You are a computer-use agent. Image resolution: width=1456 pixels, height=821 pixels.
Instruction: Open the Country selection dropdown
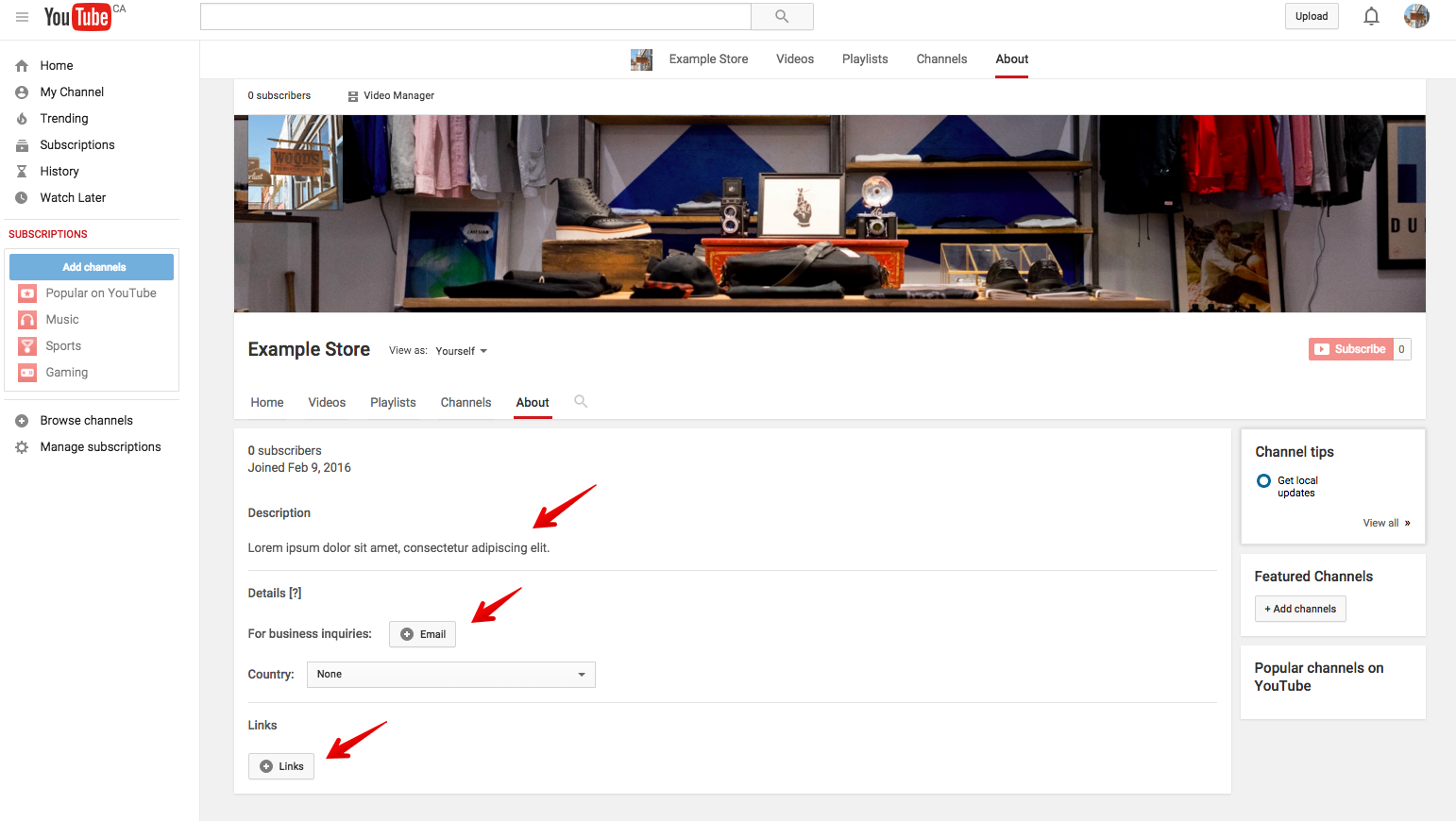[450, 674]
